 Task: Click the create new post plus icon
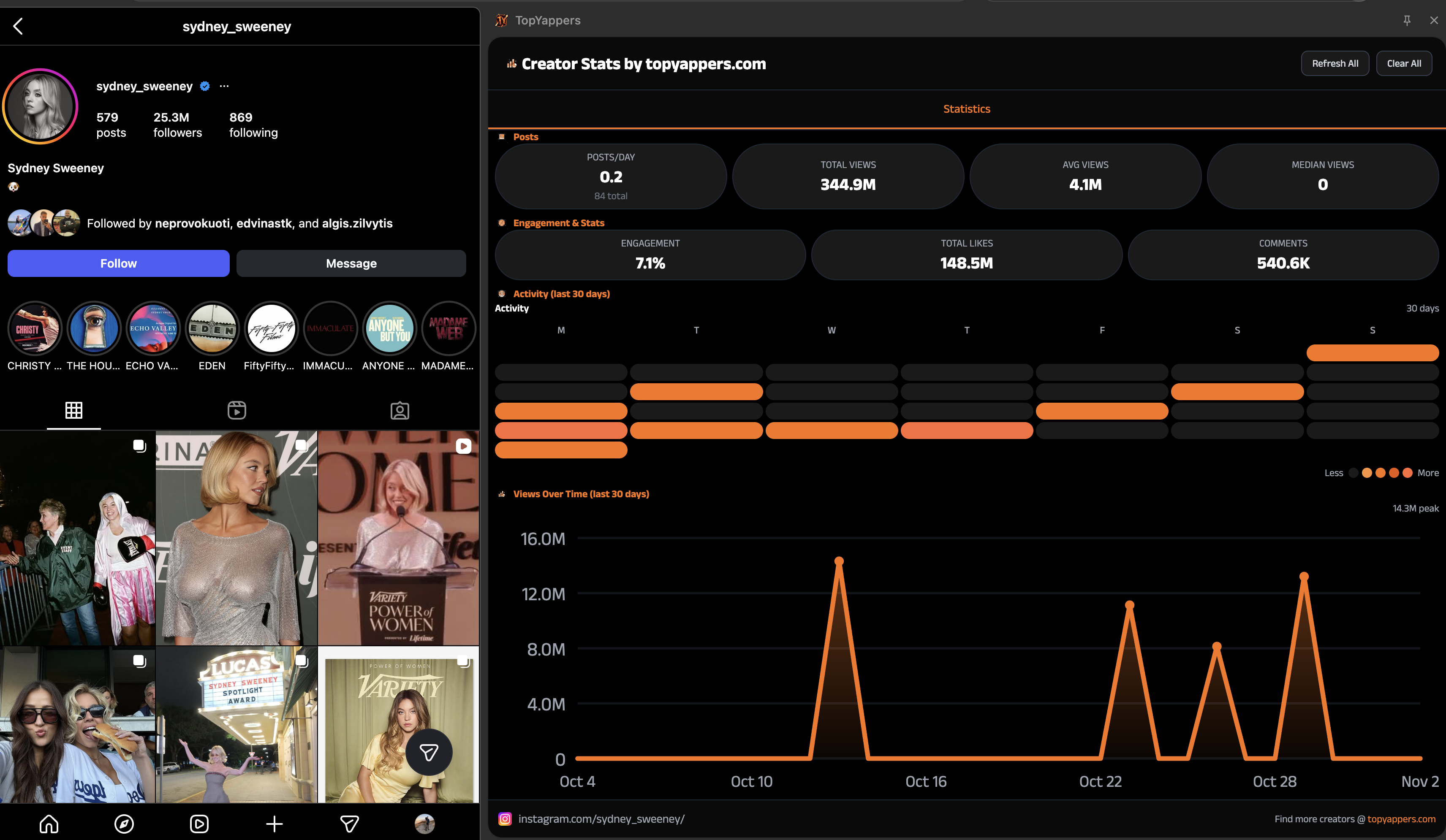point(274,824)
